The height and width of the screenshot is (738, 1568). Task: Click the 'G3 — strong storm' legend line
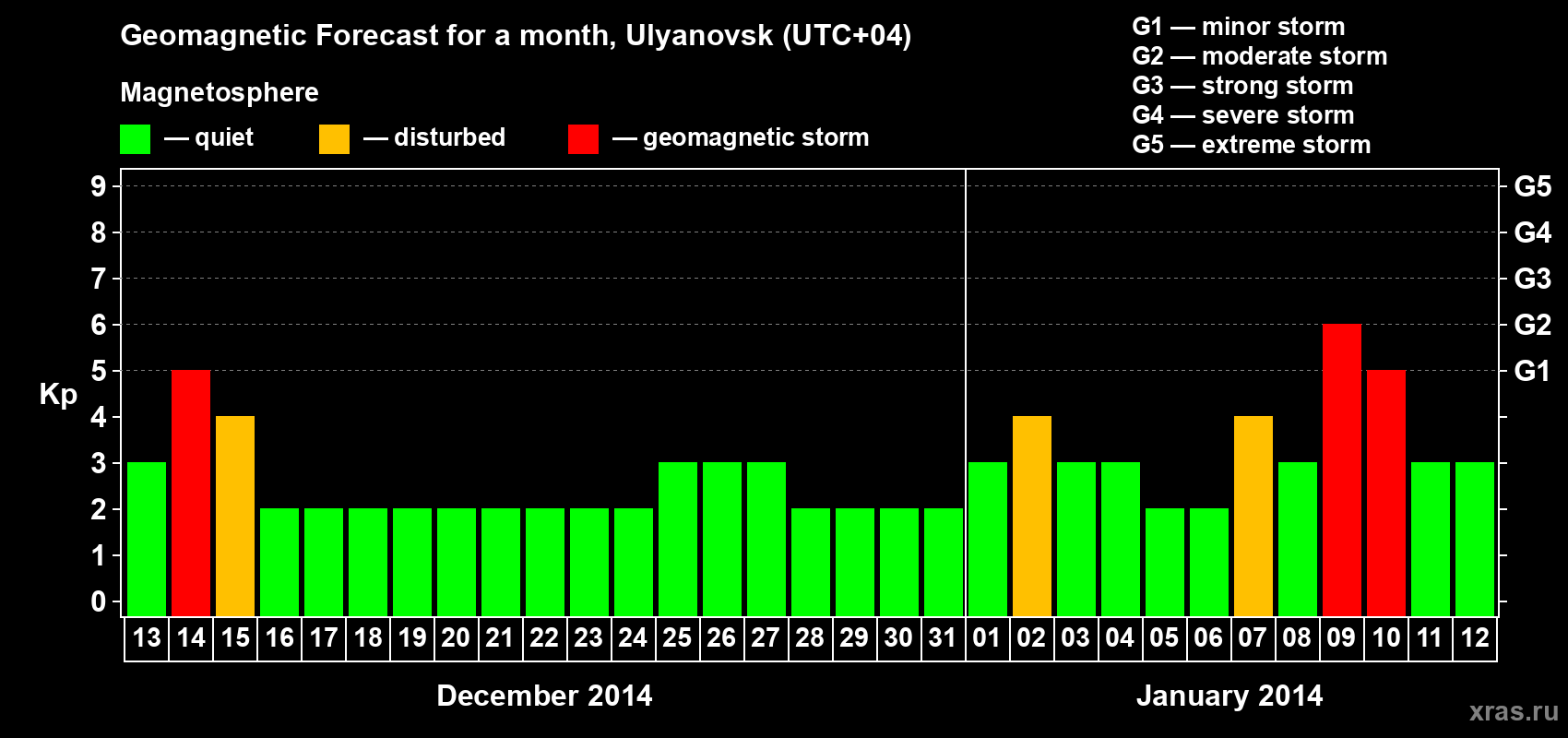1243,86
